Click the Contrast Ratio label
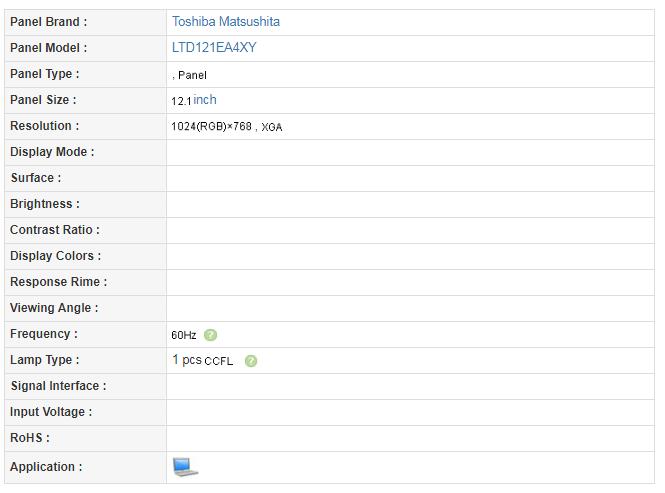665x493 pixels. pyautogui.click(x=55, y=230)
